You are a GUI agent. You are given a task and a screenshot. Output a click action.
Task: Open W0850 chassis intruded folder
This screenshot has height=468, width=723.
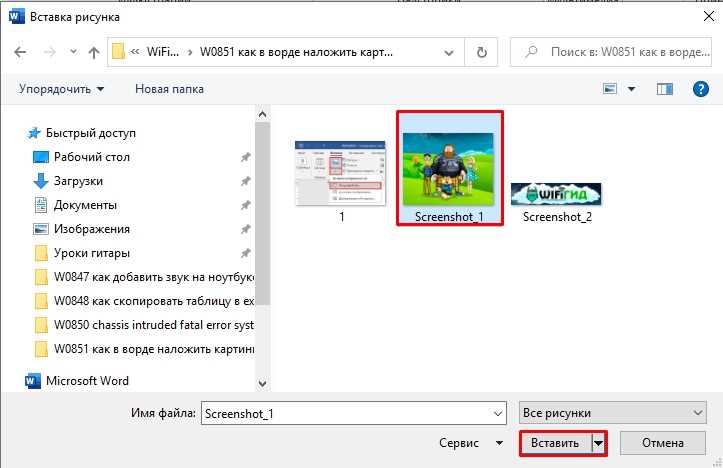144,325
